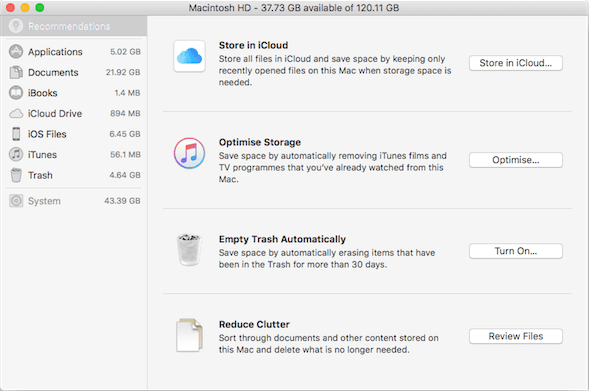This screenshot has width=589, height=391.
Task: Select the Trash can icon in sidebar
Action: 16,175
